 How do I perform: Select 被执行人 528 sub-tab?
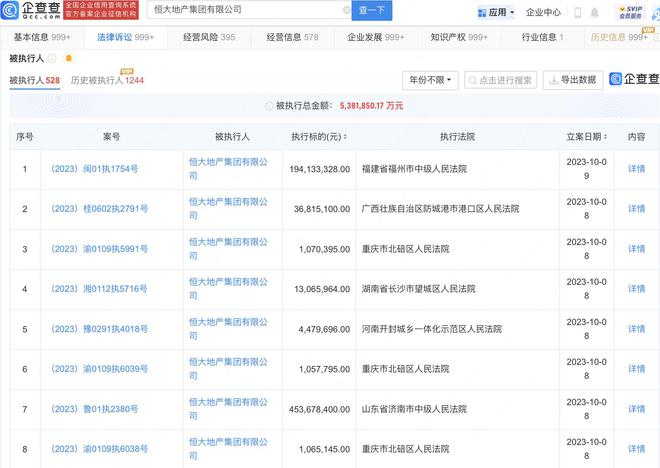pos(35,80)
